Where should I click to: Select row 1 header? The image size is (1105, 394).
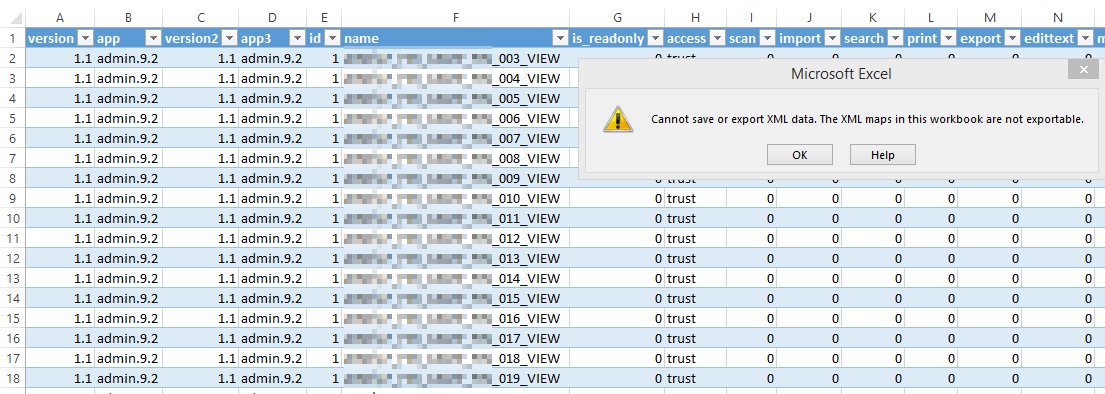(13, 38)
